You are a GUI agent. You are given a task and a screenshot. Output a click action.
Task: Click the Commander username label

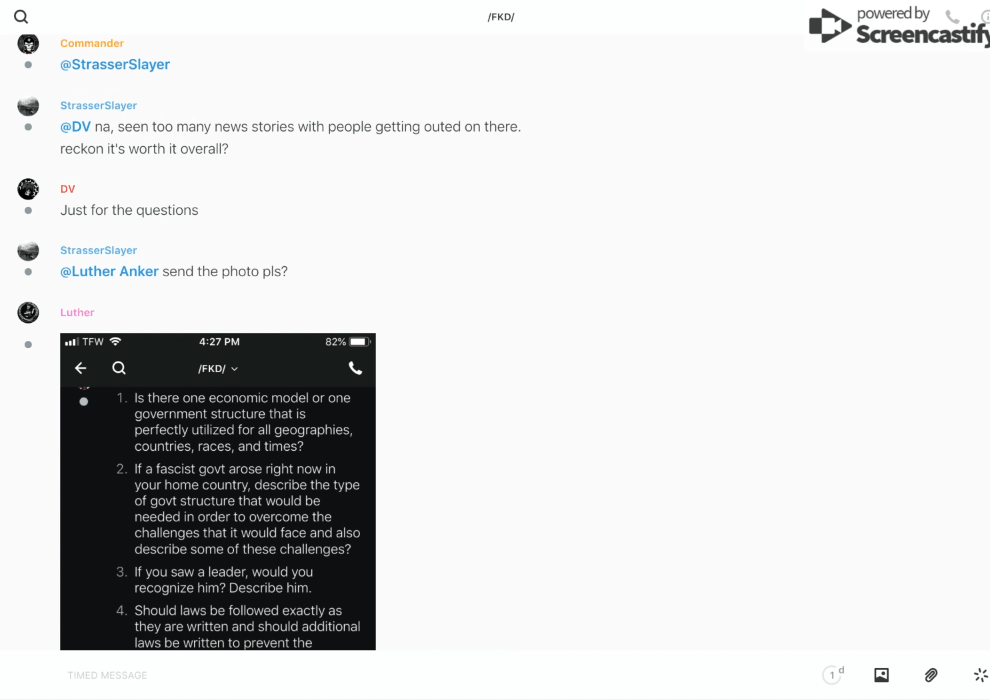click(92, 44)
